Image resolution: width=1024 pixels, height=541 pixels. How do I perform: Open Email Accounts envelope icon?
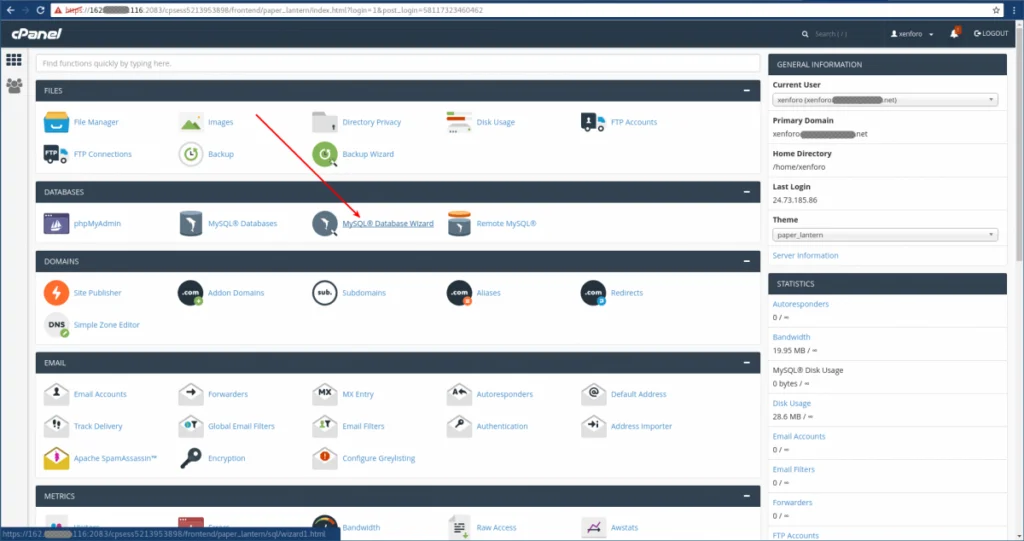click(56, 394)
